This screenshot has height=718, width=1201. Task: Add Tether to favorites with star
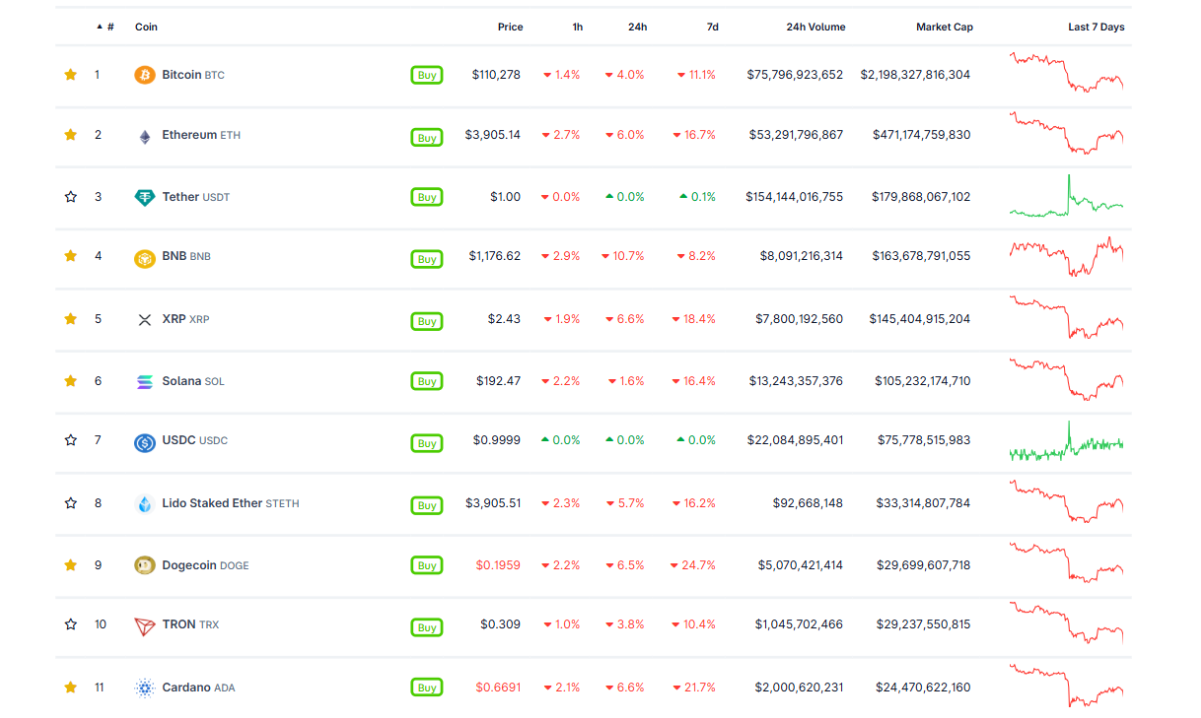tap(71, 197)
